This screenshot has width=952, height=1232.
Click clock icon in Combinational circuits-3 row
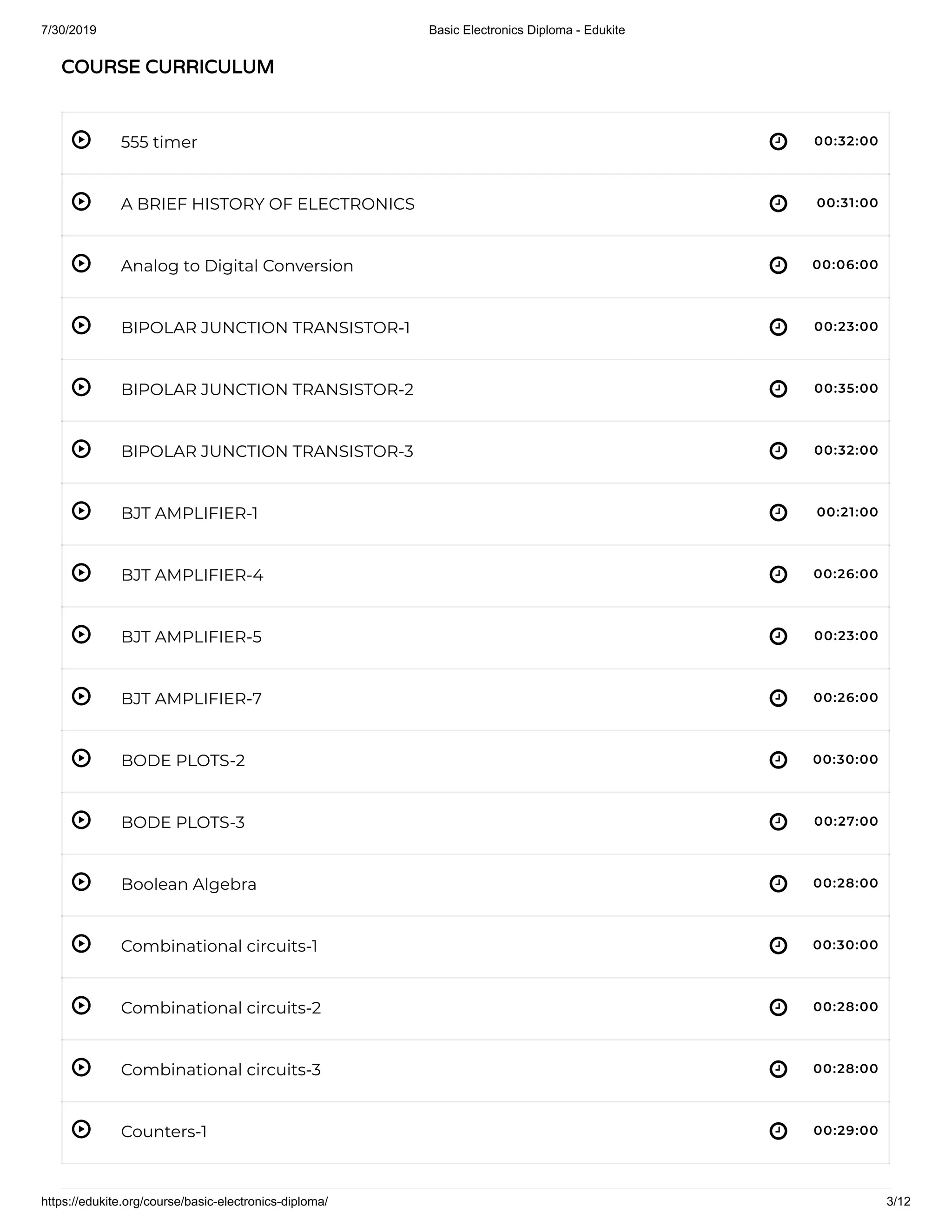tap(778, 1069)
